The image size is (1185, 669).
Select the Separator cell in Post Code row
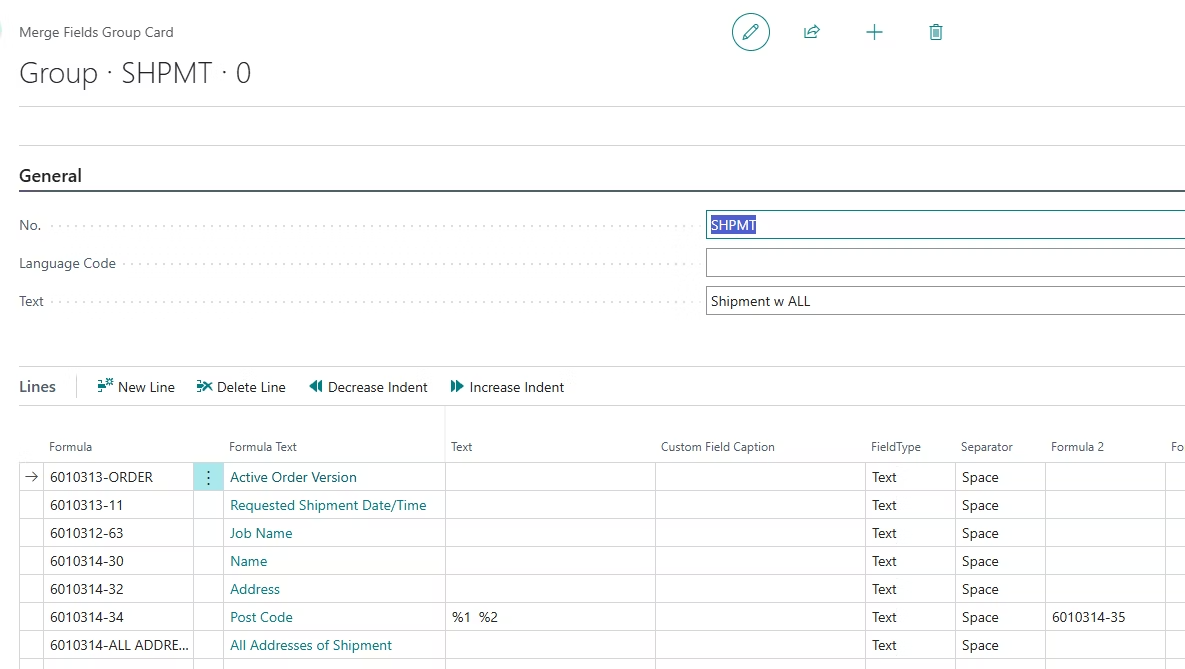[x=999, y=617]
